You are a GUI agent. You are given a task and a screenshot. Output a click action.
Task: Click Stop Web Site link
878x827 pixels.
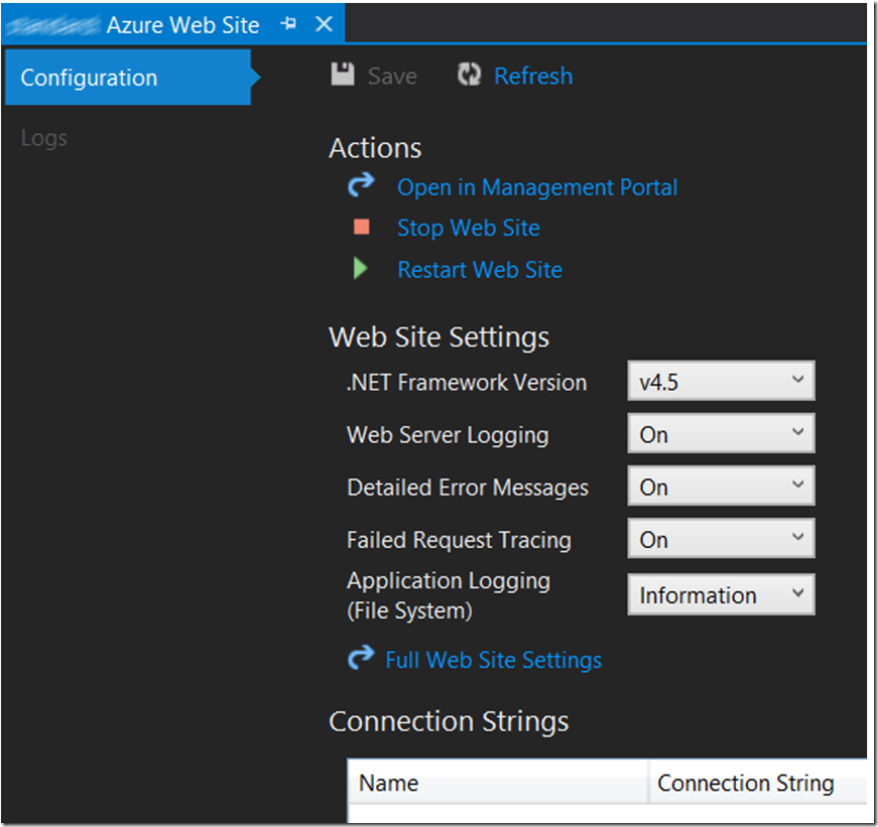pyautogui.click(x=468, y=228)
